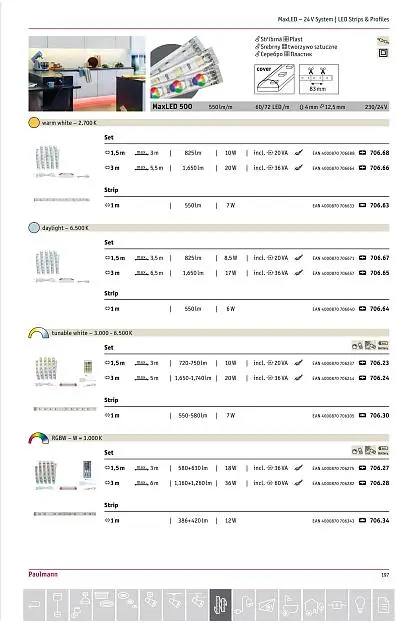Click the MaxLED 500 strip product image
The height and width of the screenshot is (623, 396).
click(187, 68)
